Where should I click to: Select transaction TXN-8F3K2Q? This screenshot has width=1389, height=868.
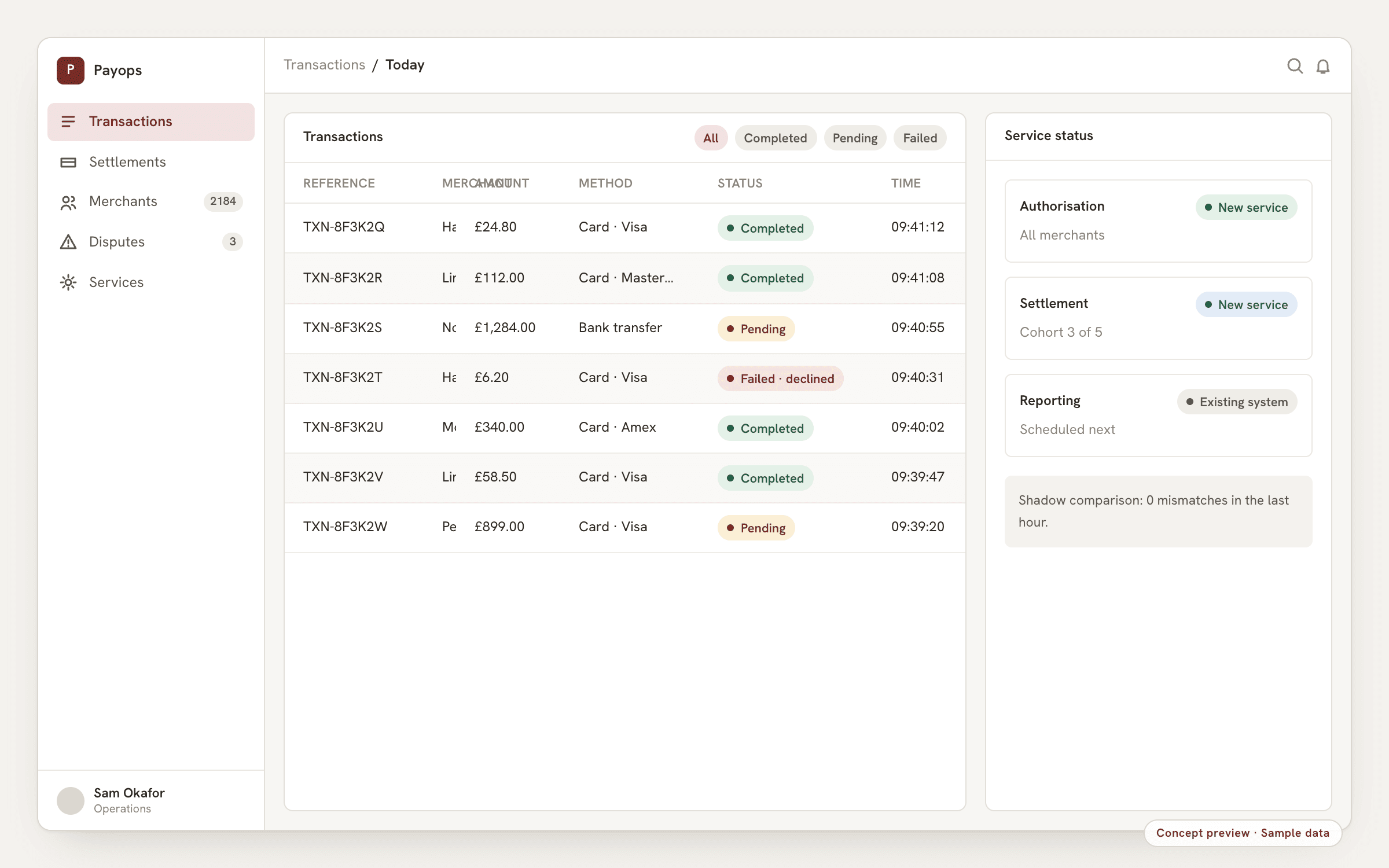pyautogui.click(x=625, y=228)
